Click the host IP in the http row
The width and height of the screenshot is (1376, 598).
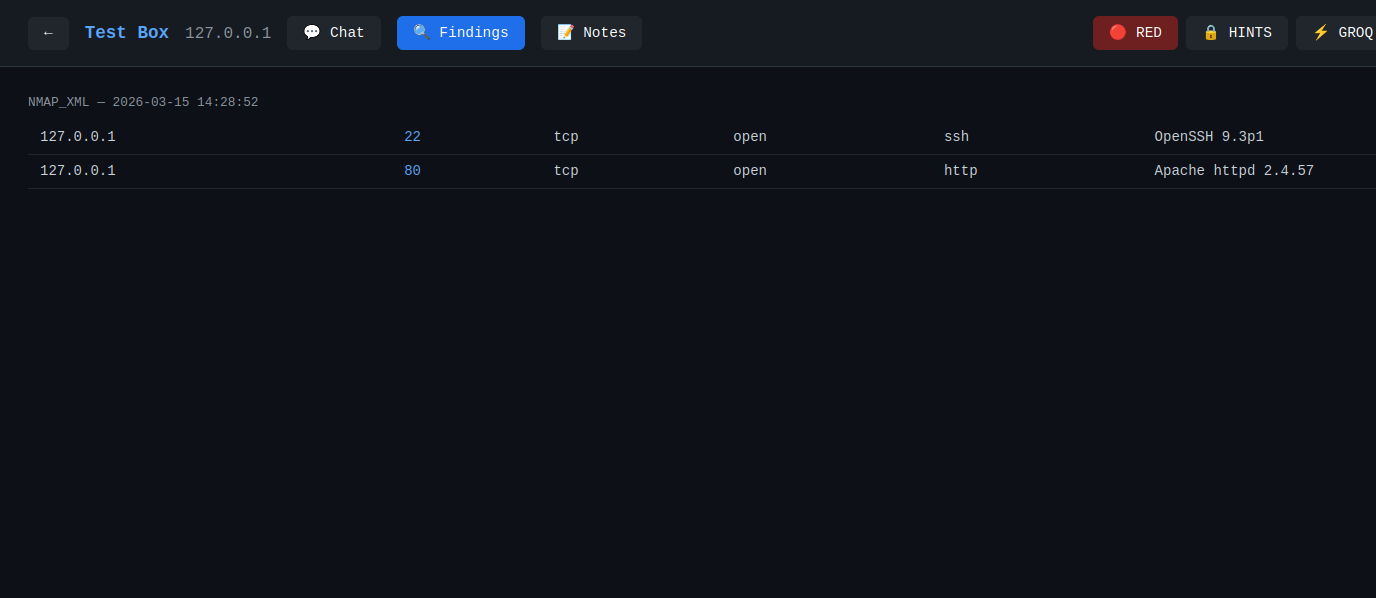click(78, 171)
